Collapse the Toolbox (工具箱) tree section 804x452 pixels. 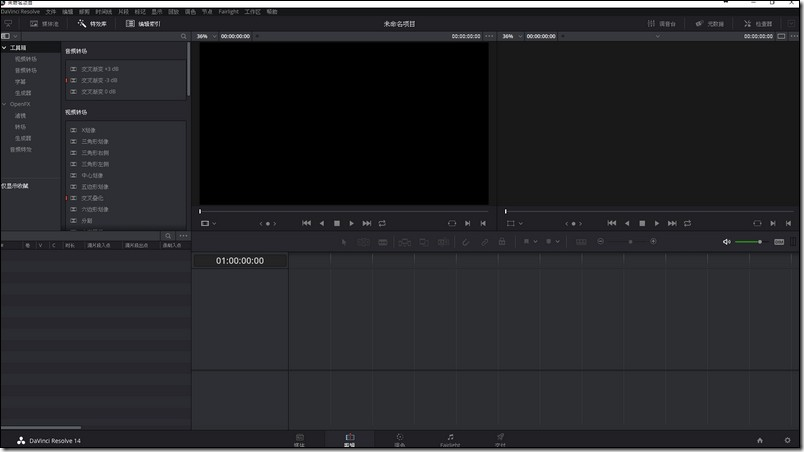click(x=4, y=48)
